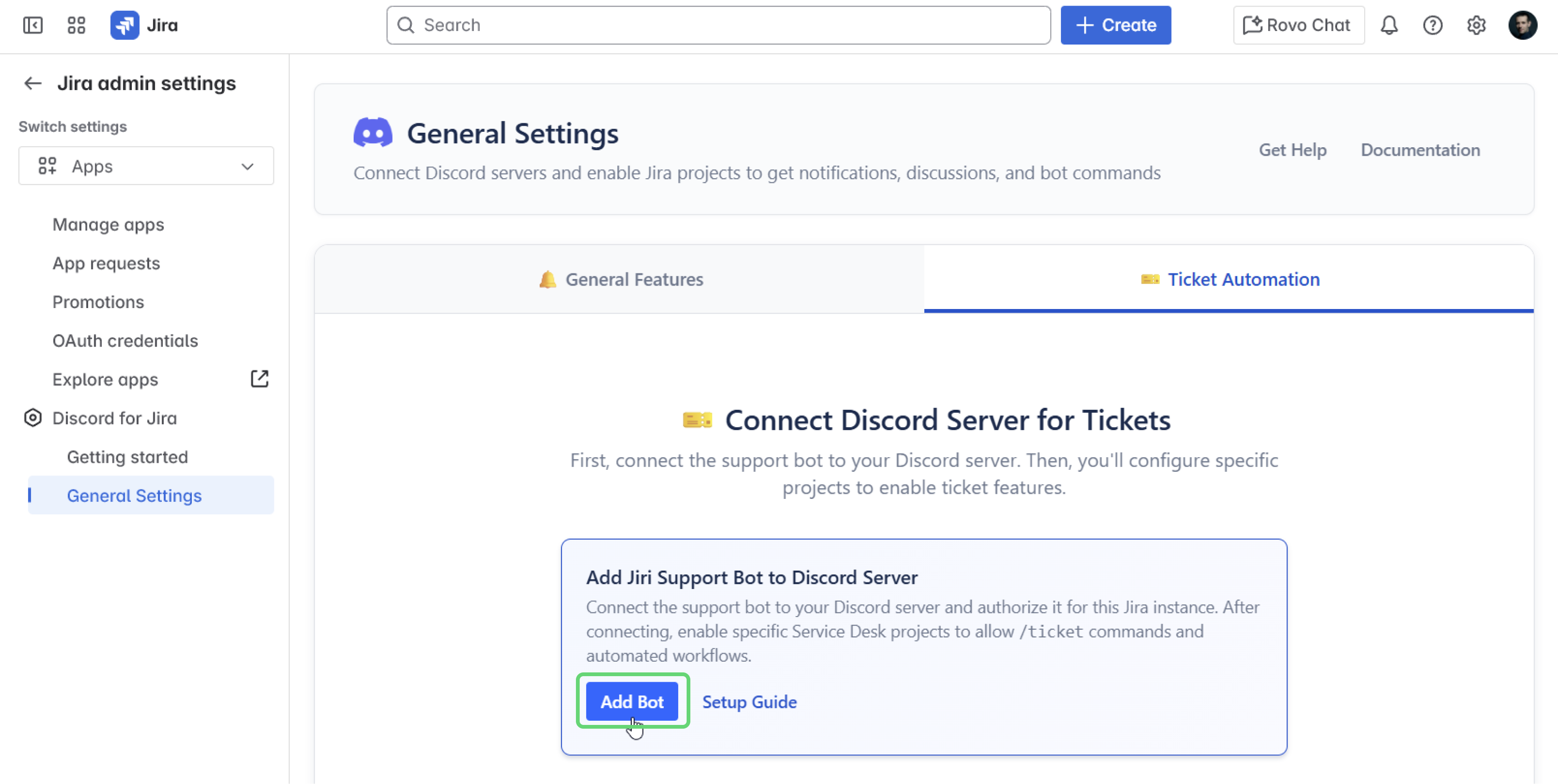Screen dimensions: 1558x784
Task: Open settings with the gear icon
Action: click(1476, 25)
